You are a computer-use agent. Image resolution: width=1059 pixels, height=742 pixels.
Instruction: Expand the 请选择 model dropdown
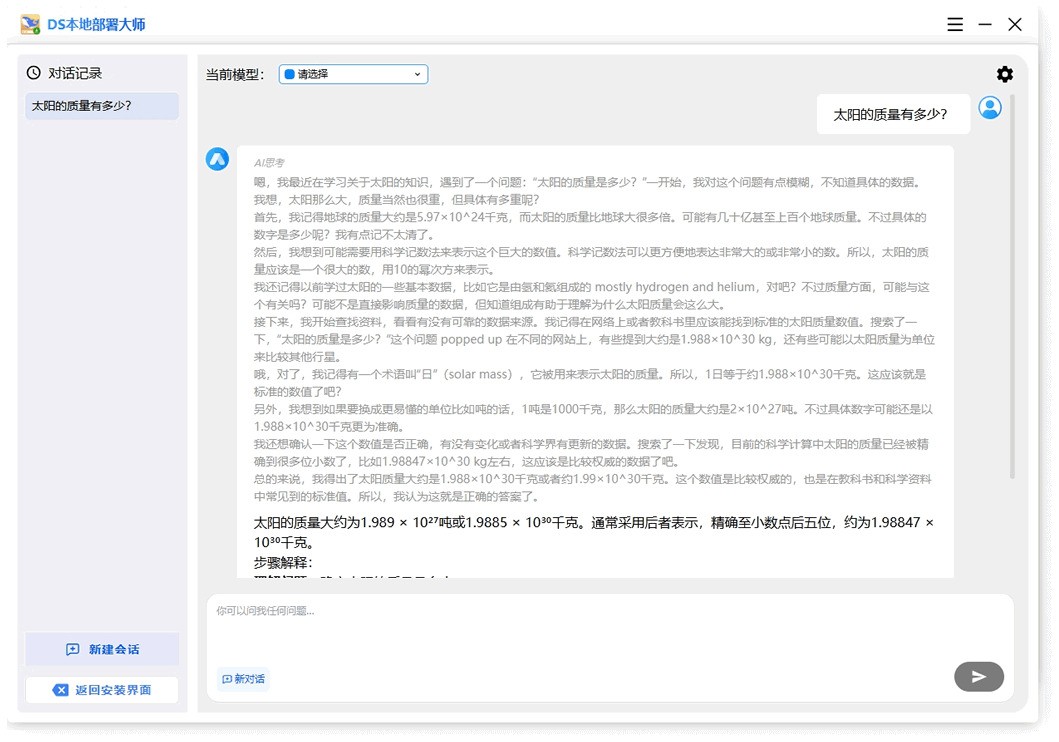353,74
